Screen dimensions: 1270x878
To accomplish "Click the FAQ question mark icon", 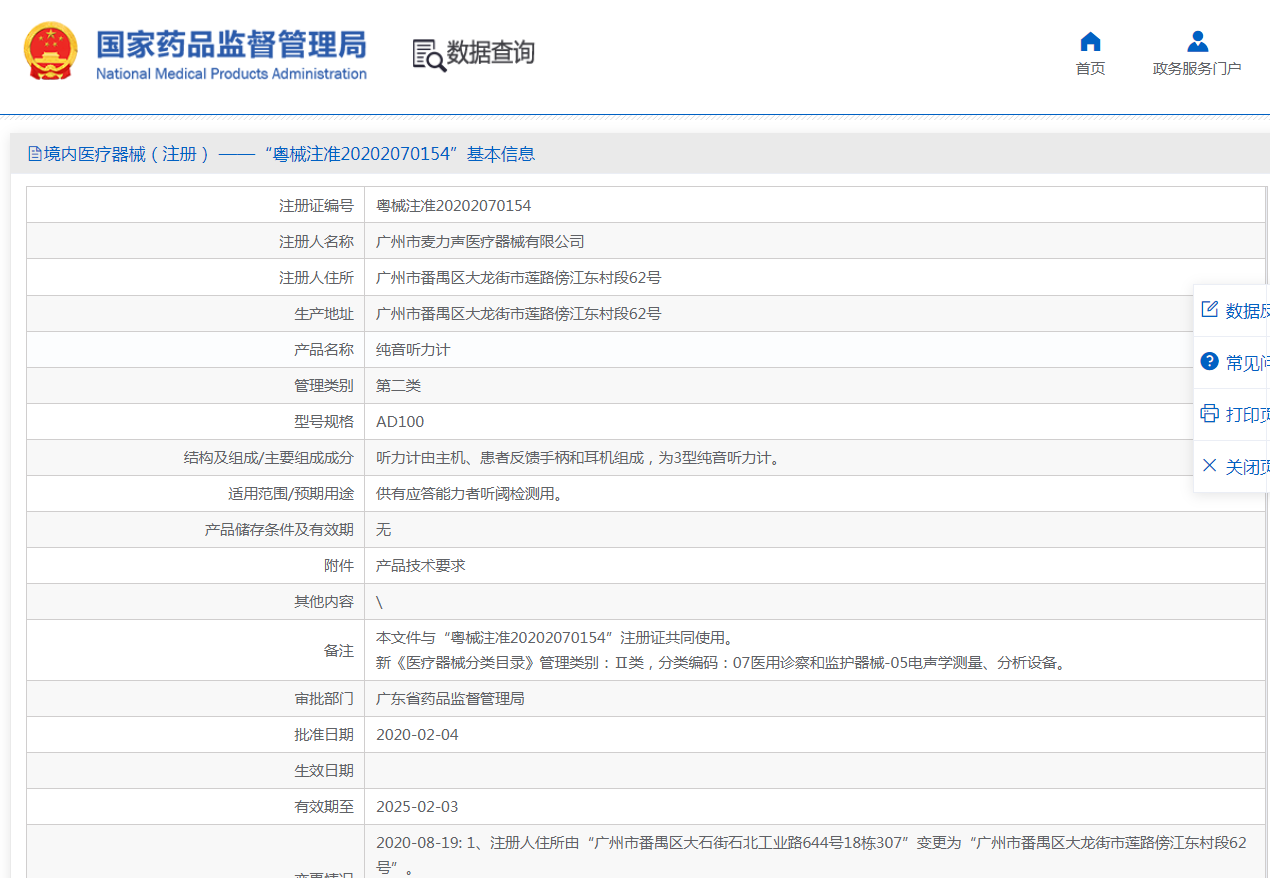I will pos(1209,362).
